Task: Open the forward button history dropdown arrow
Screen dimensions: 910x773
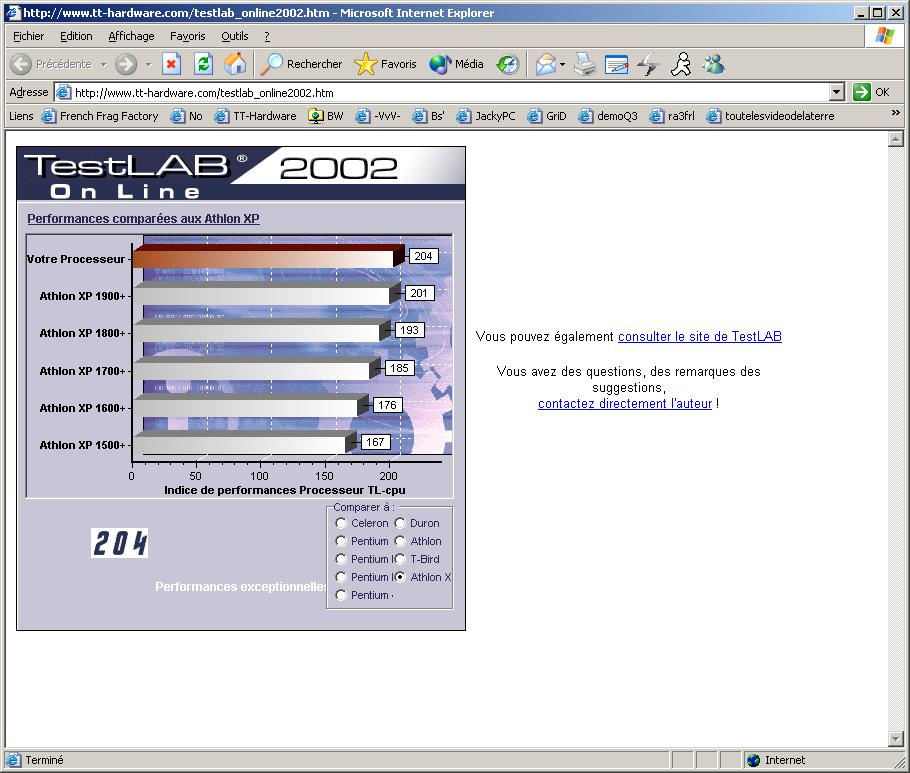Action: click(x=149, y=64)
